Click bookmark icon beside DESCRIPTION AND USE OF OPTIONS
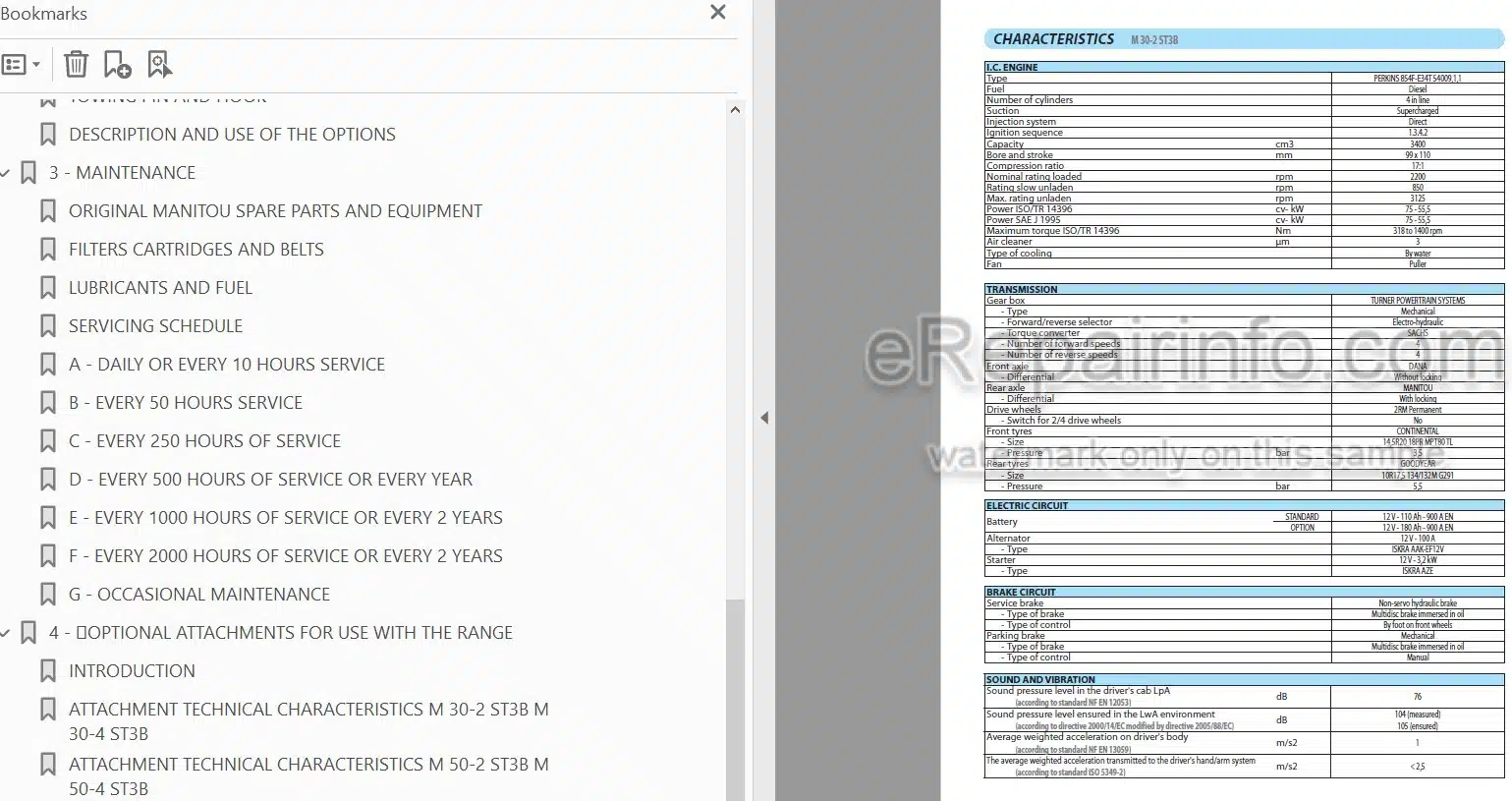This screenshot has width=1512, height=801. [x=47, y=135]
